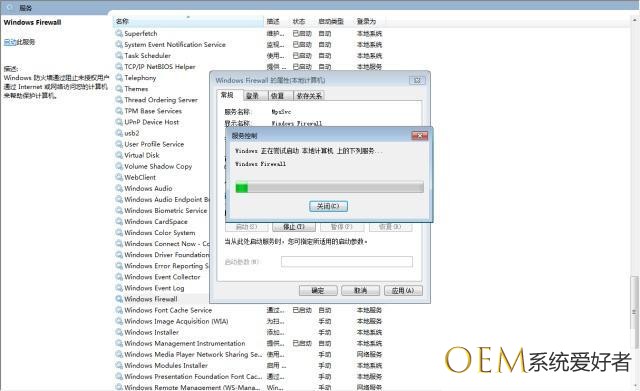This screenshot has height=391, width=640.
Task: Select the Windows Firewall service icon
Action: tap(119, 299)
